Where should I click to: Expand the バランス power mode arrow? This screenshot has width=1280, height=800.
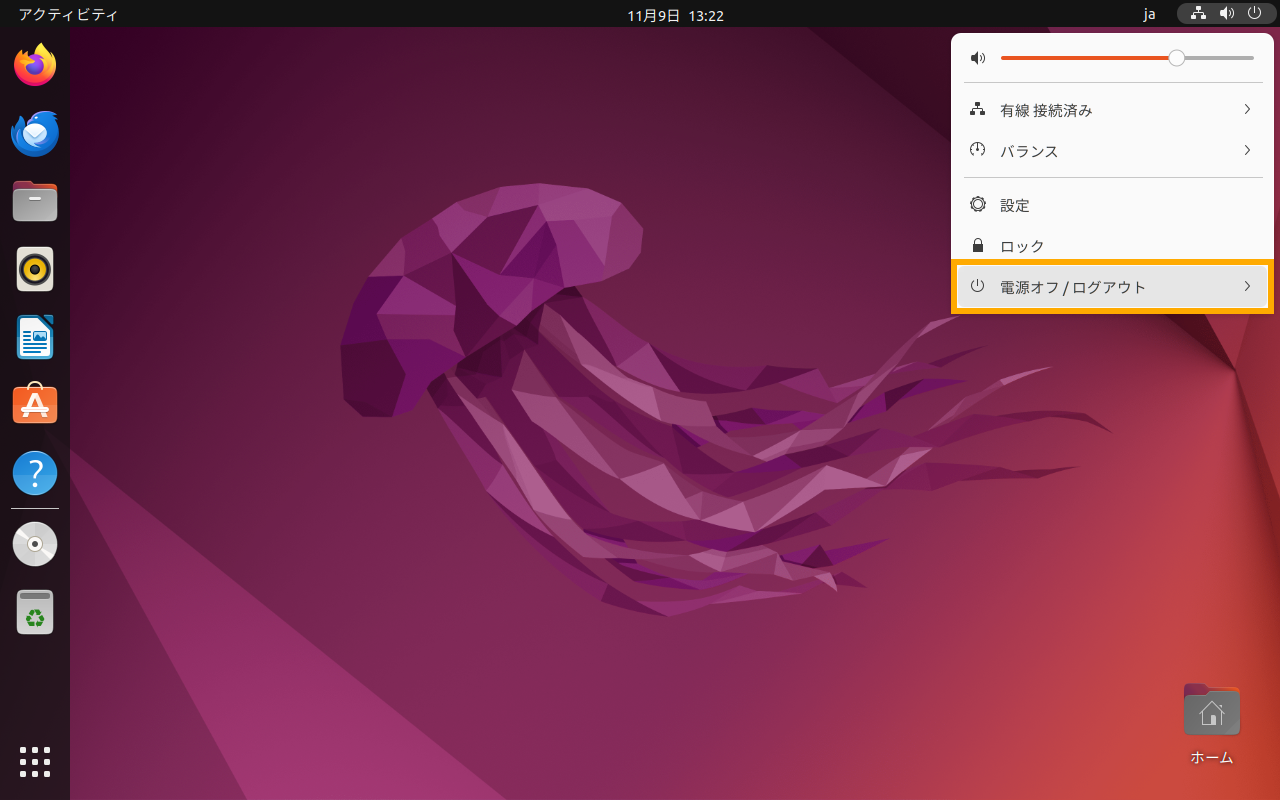(1247, 150)
